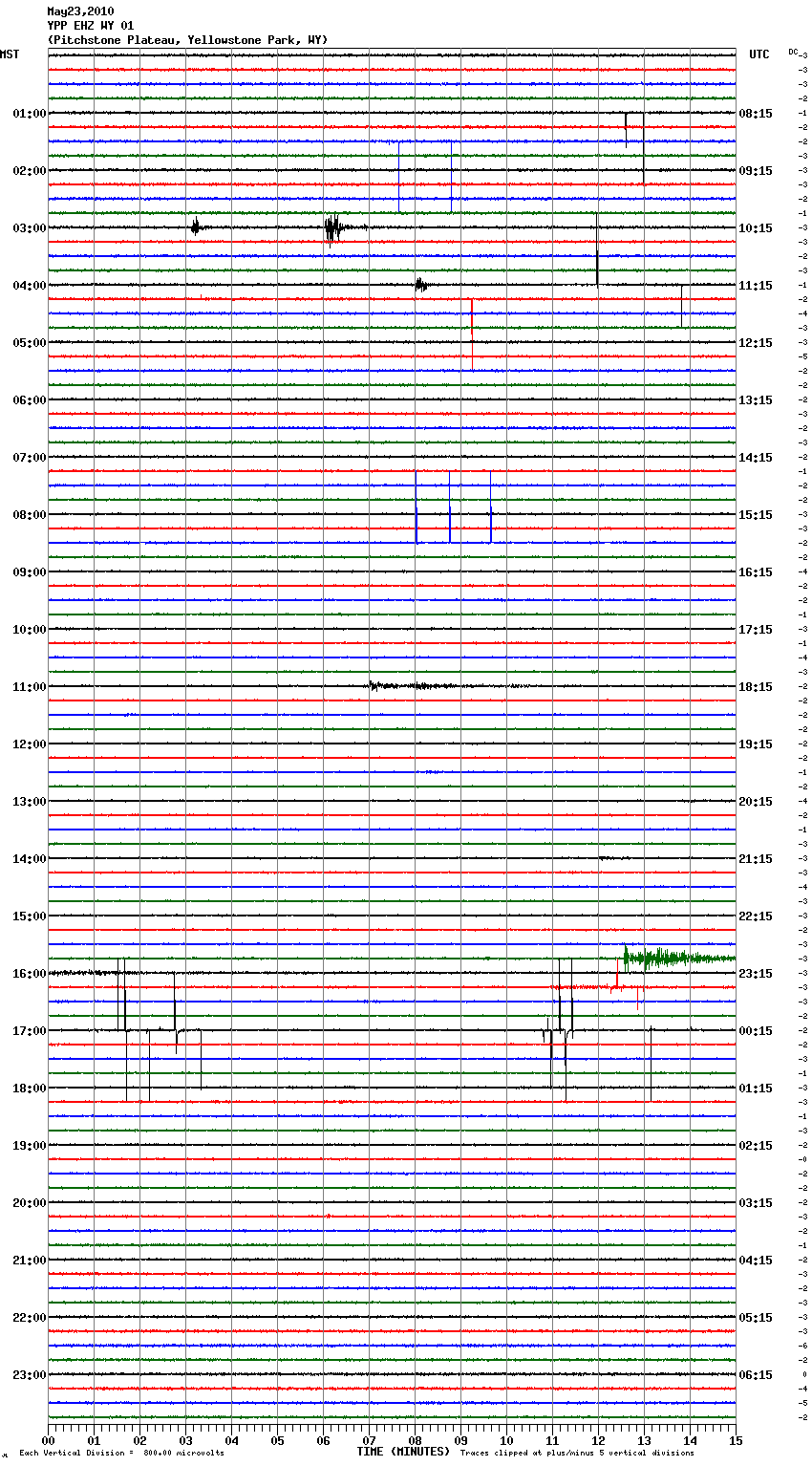Click the 00:15 UTC time label
The height and width of the screenshot is (1466, 812).
click(x=756, y=1031)
